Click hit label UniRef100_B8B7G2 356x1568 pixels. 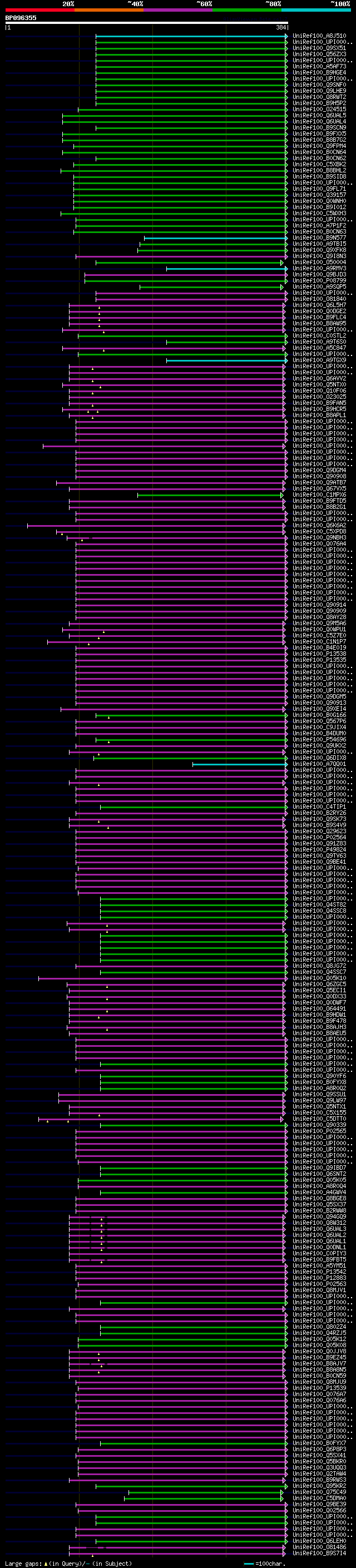tap(319, 140)
